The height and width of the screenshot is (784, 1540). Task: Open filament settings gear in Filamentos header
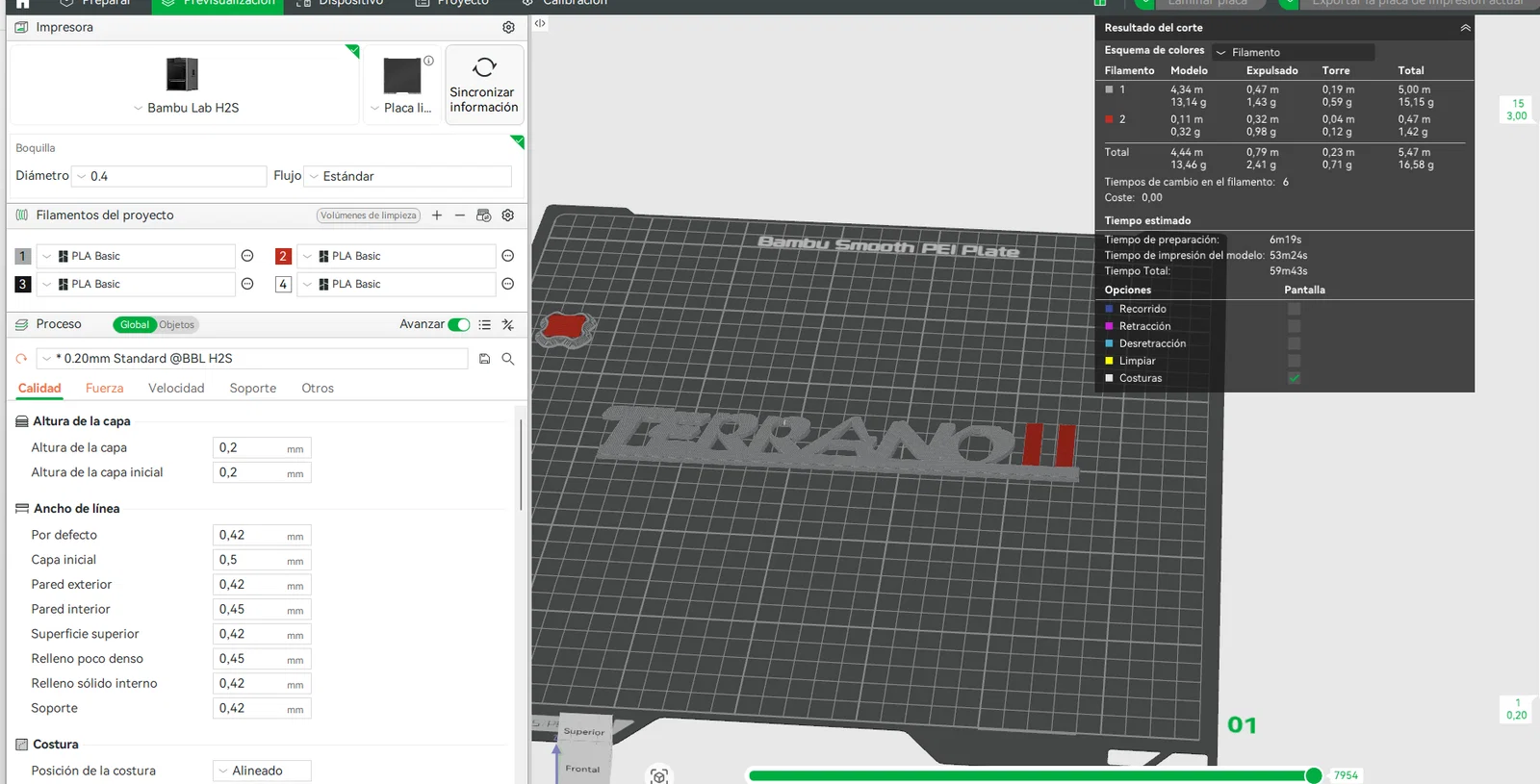(508, 215)
